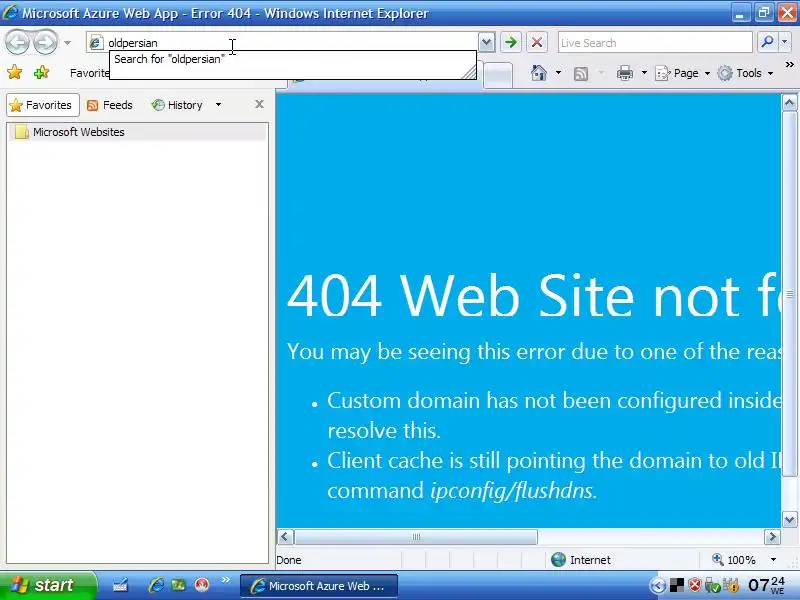Click the zoom level magnifier icon
Image resolution: width=800 pixels, height=600 pixels.
(717, 560)
